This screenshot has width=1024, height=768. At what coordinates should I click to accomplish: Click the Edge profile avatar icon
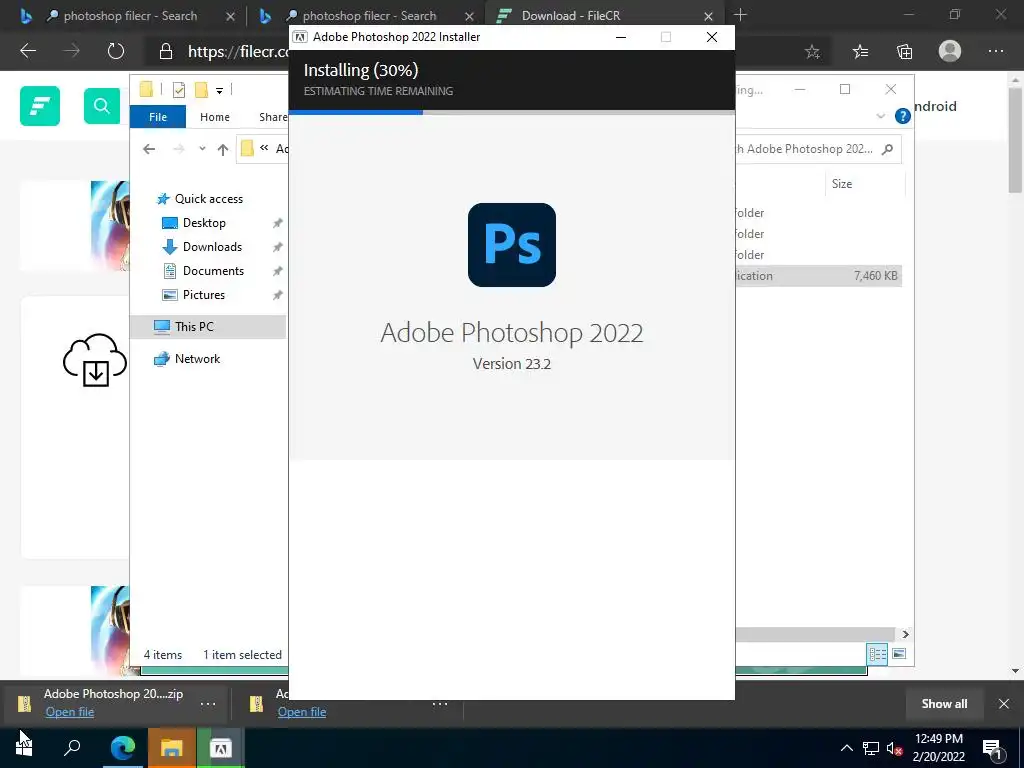click(950, 51)
